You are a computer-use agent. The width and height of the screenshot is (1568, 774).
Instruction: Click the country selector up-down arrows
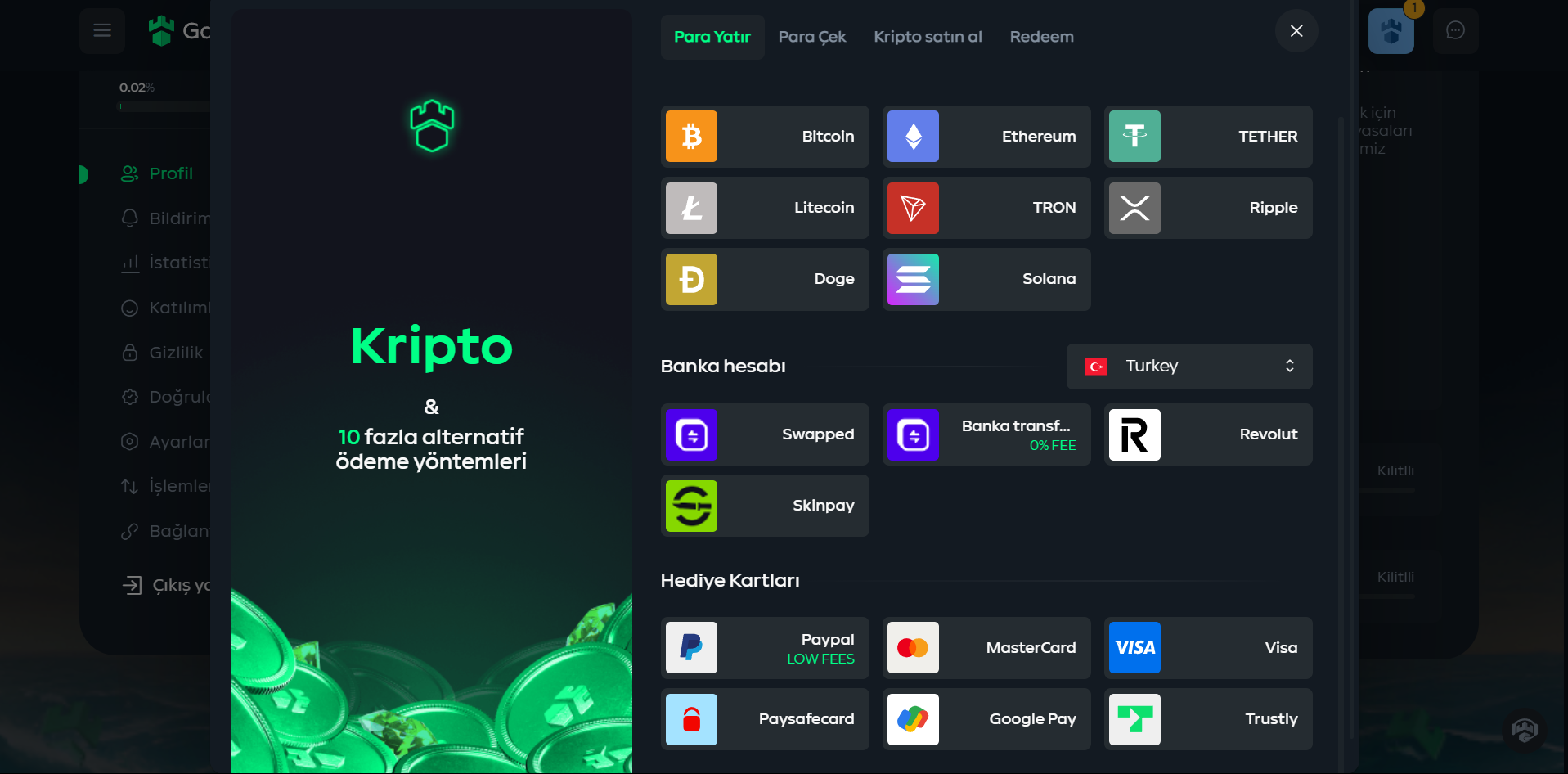pos(1290,366)
